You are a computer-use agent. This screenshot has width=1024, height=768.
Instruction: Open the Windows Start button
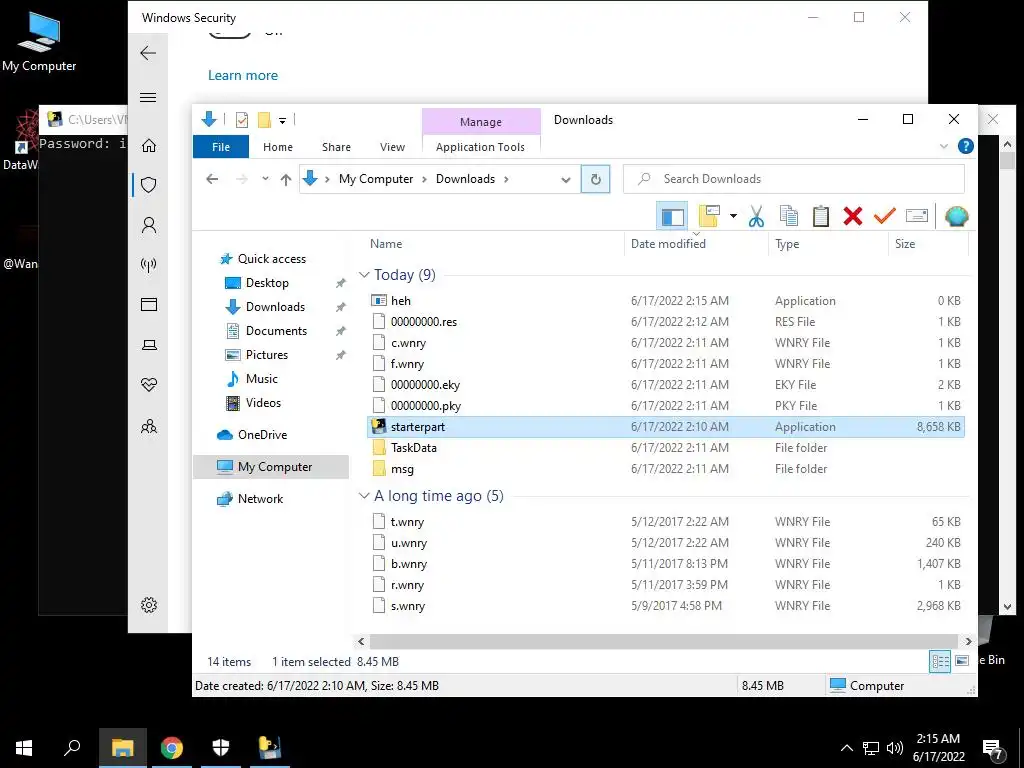[24, 748]
